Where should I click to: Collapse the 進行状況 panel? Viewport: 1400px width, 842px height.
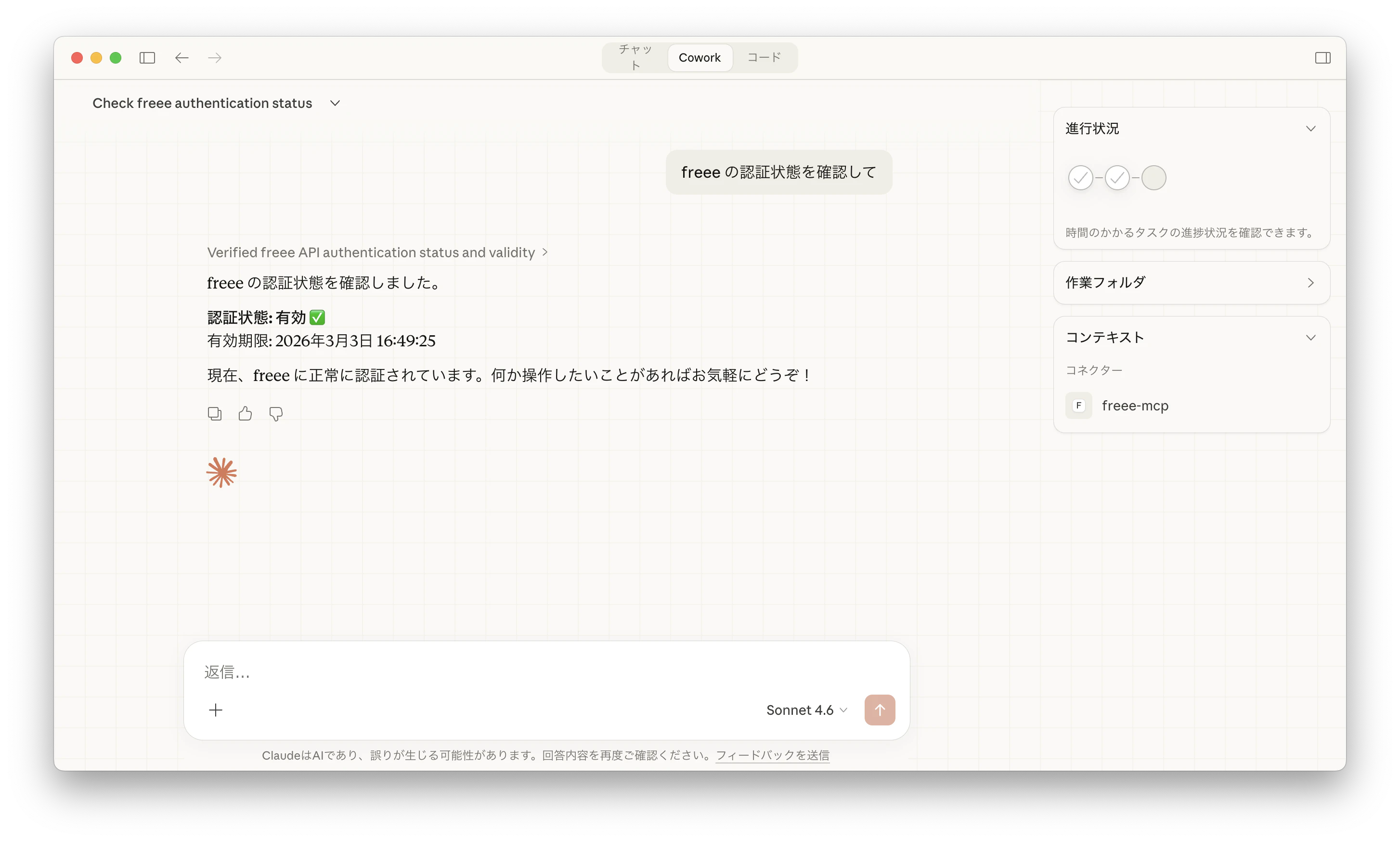tap(1310, 129)
